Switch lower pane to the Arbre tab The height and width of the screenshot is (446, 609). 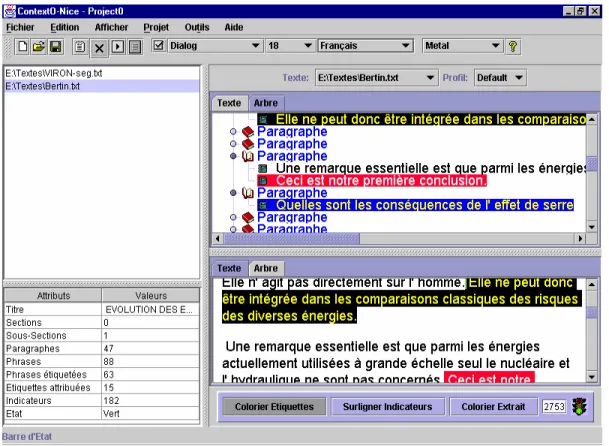[266, 268]
